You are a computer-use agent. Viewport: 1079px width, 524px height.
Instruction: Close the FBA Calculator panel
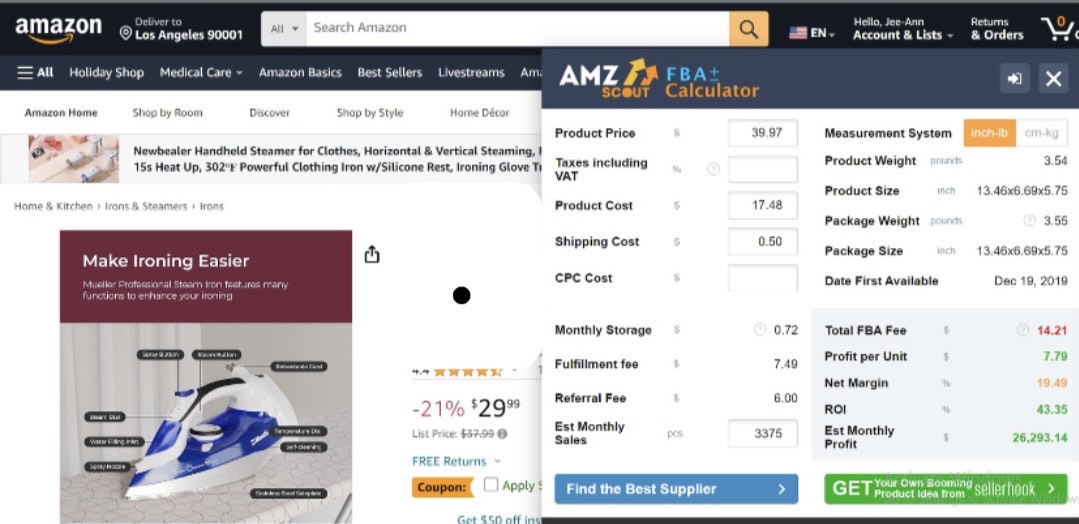coord(1053,78)
